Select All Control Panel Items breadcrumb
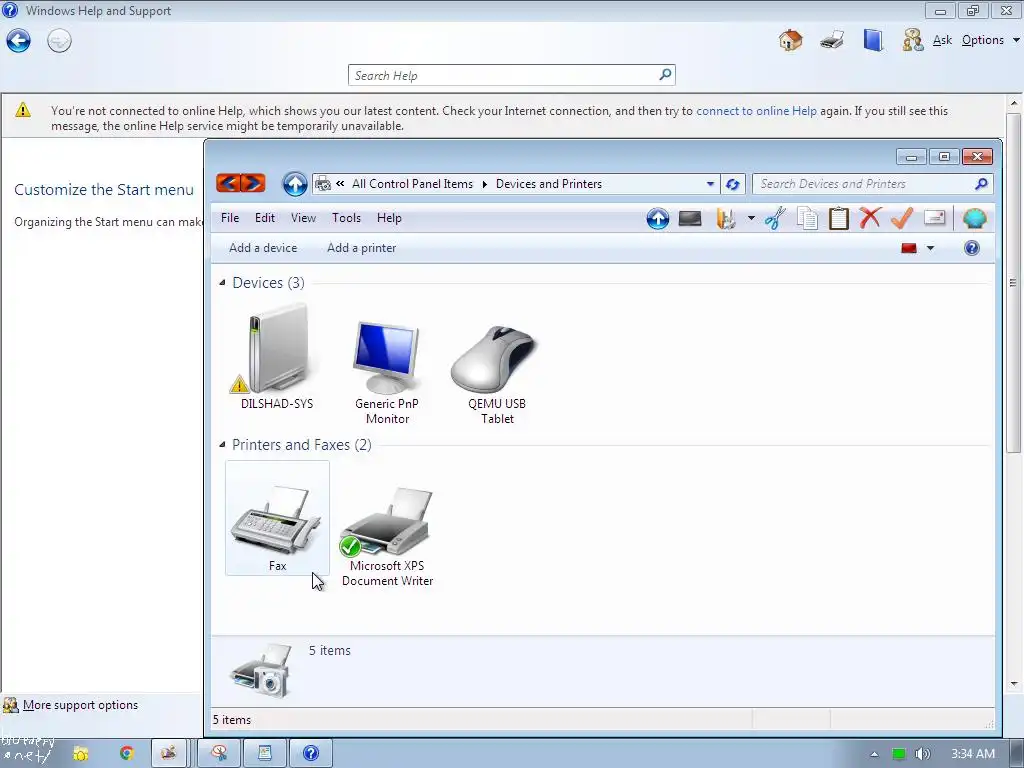This screenshot has width=1024, height=768. click(x=412, y=184)
